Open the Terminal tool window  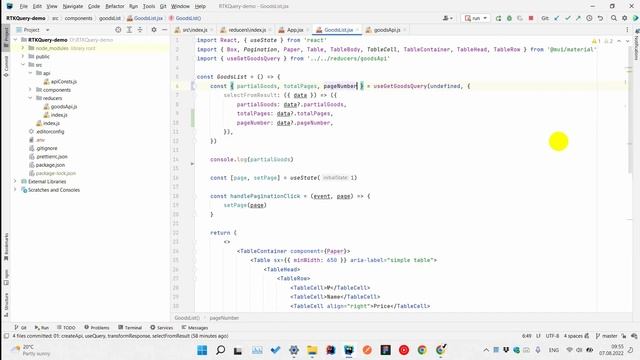(x=130, y=328)
